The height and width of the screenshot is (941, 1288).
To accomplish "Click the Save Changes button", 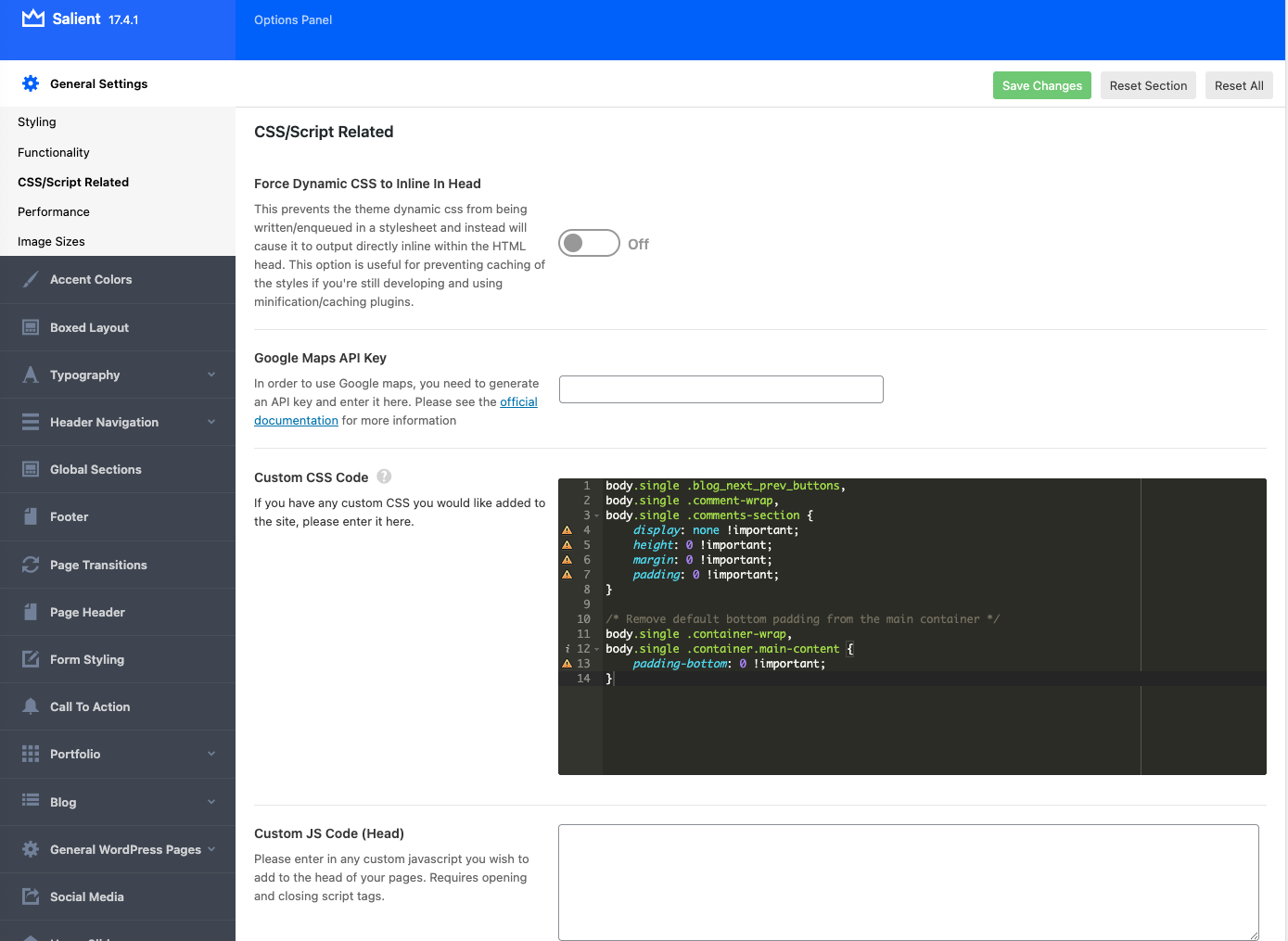I will [x=1041, y=85].
